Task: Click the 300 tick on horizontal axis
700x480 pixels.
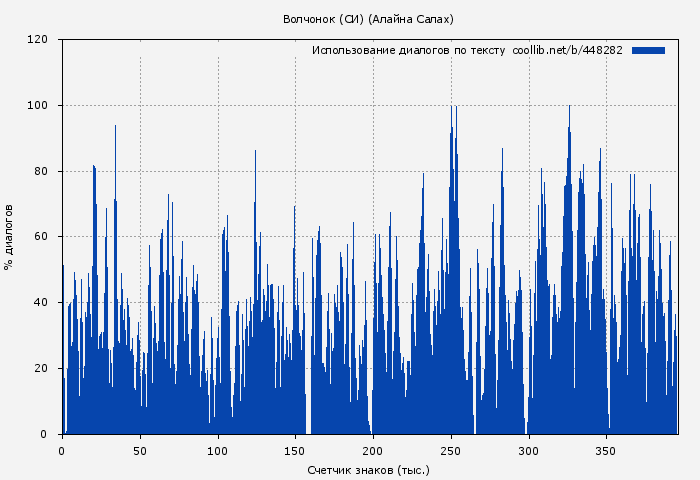Action: point(528,450)
